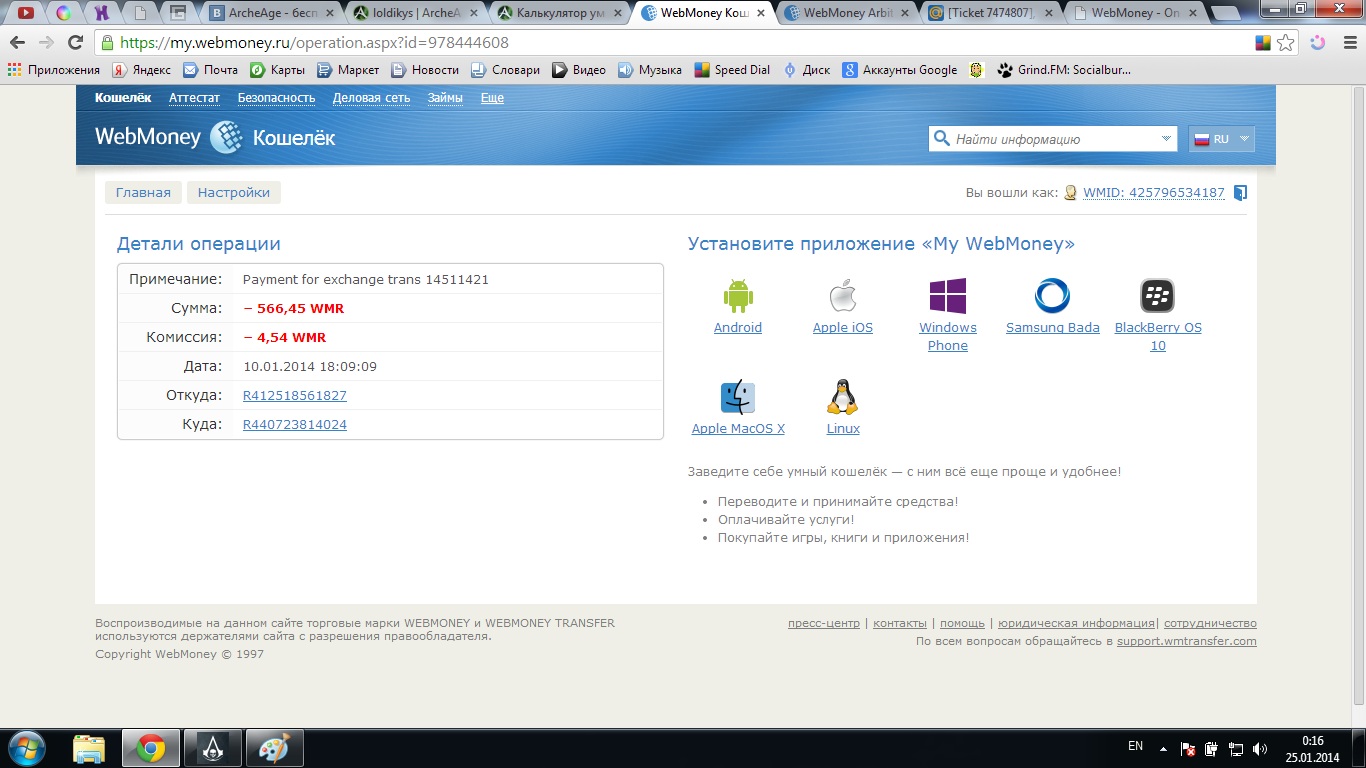Click the browser back arrow

(x=18, y=43)
